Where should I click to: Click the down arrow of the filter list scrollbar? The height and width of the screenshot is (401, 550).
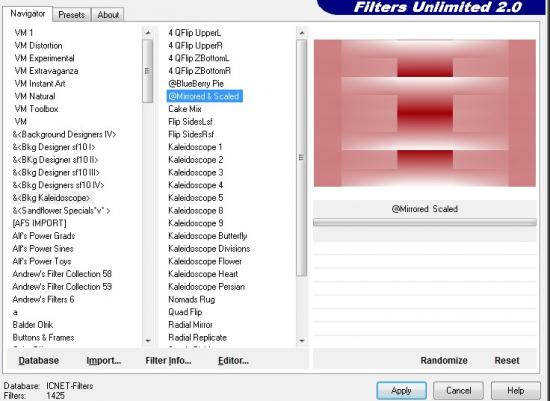coord(302,341)
